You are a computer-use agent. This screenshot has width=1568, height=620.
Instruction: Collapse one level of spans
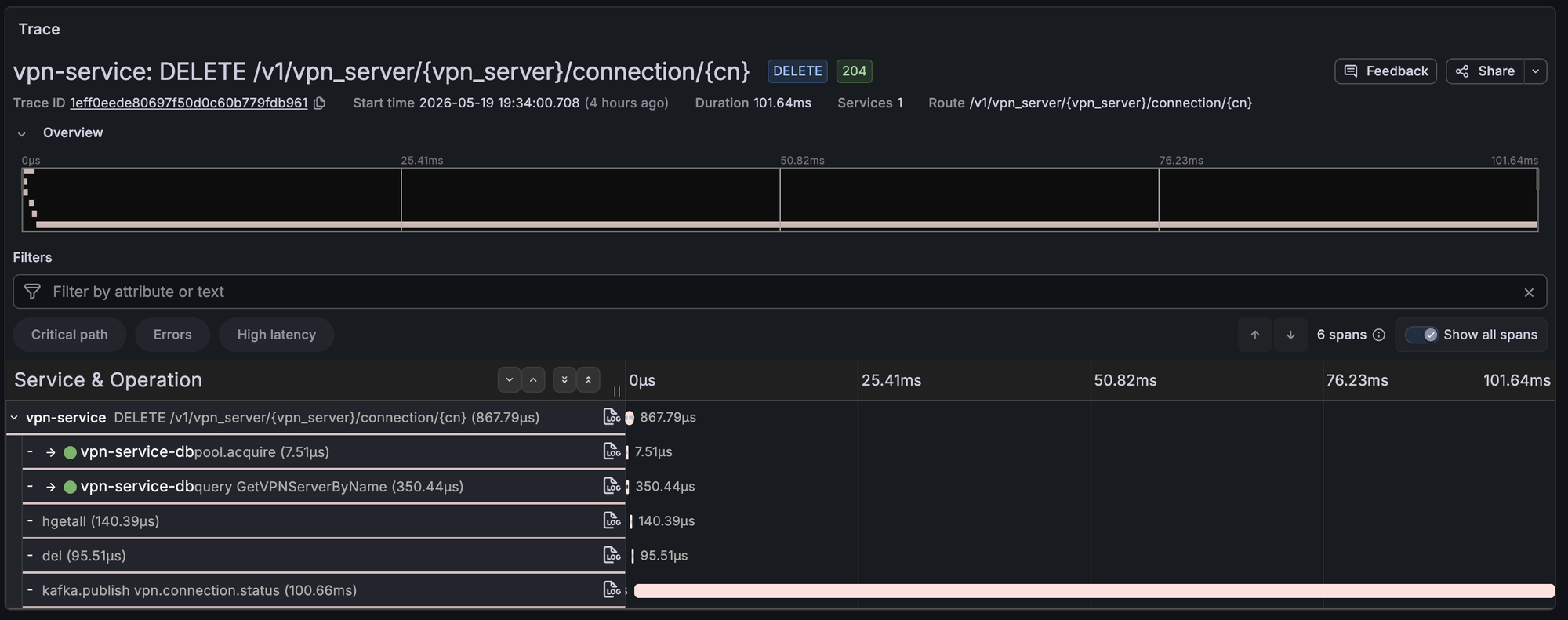[x=533, y=379]
